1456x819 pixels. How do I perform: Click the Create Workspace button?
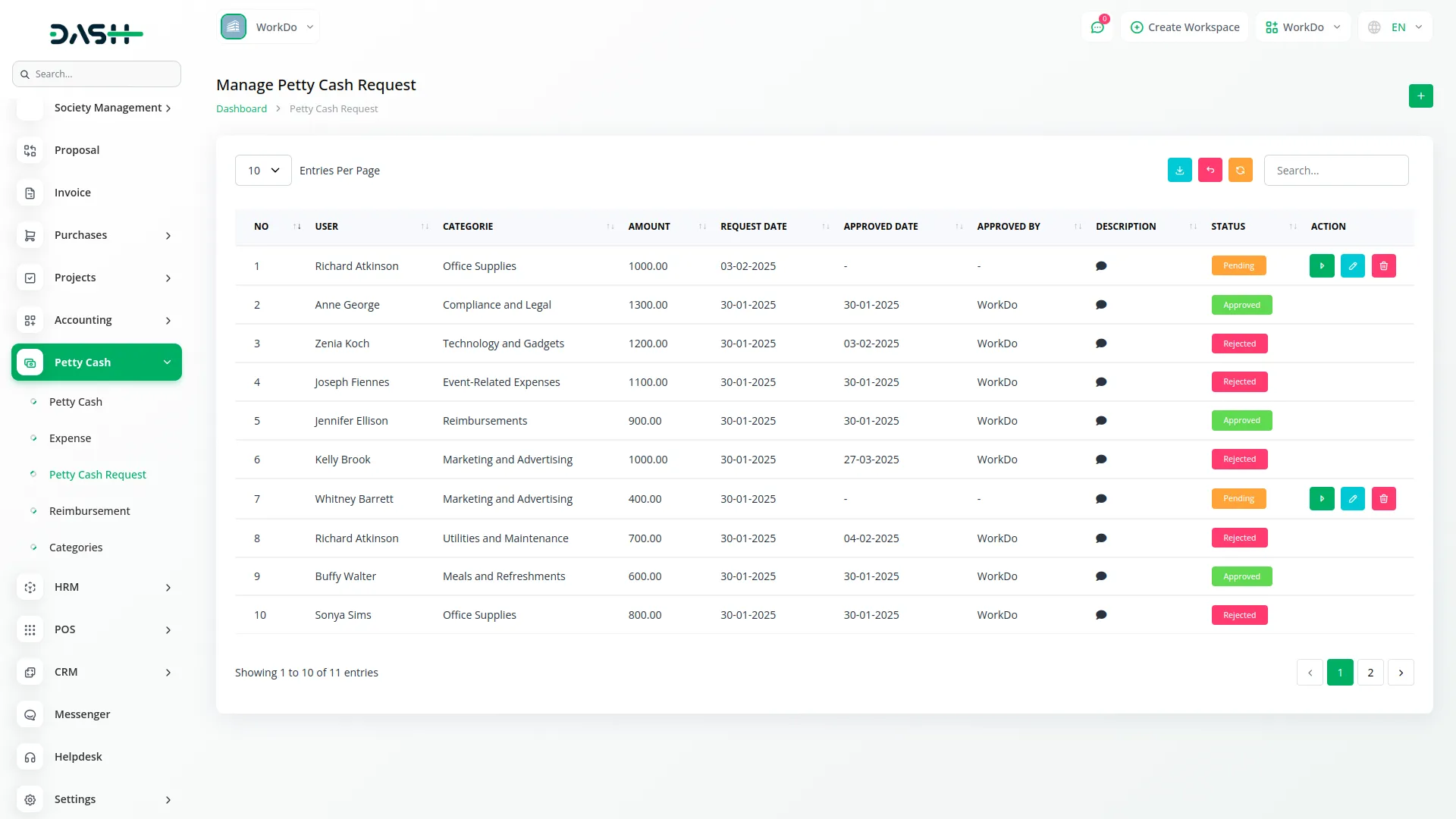pos(1184,27)
